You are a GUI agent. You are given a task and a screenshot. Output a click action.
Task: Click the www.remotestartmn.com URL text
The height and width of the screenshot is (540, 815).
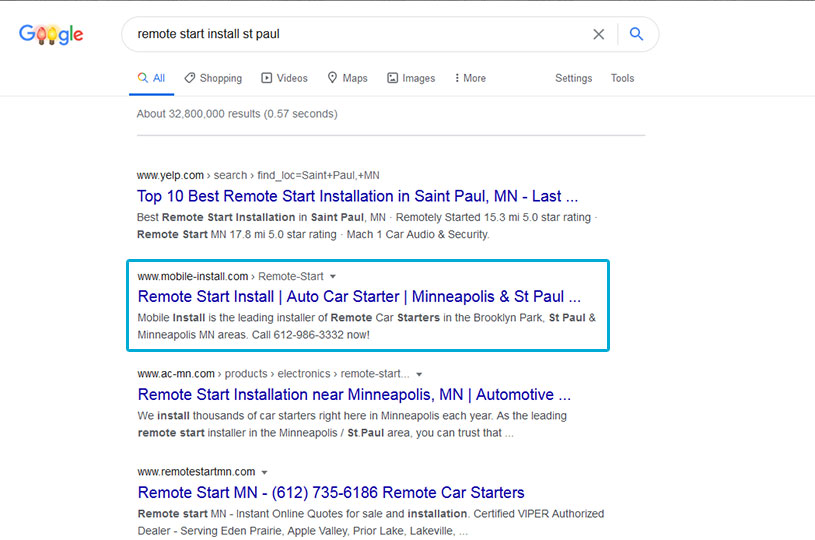coord(196,472)
